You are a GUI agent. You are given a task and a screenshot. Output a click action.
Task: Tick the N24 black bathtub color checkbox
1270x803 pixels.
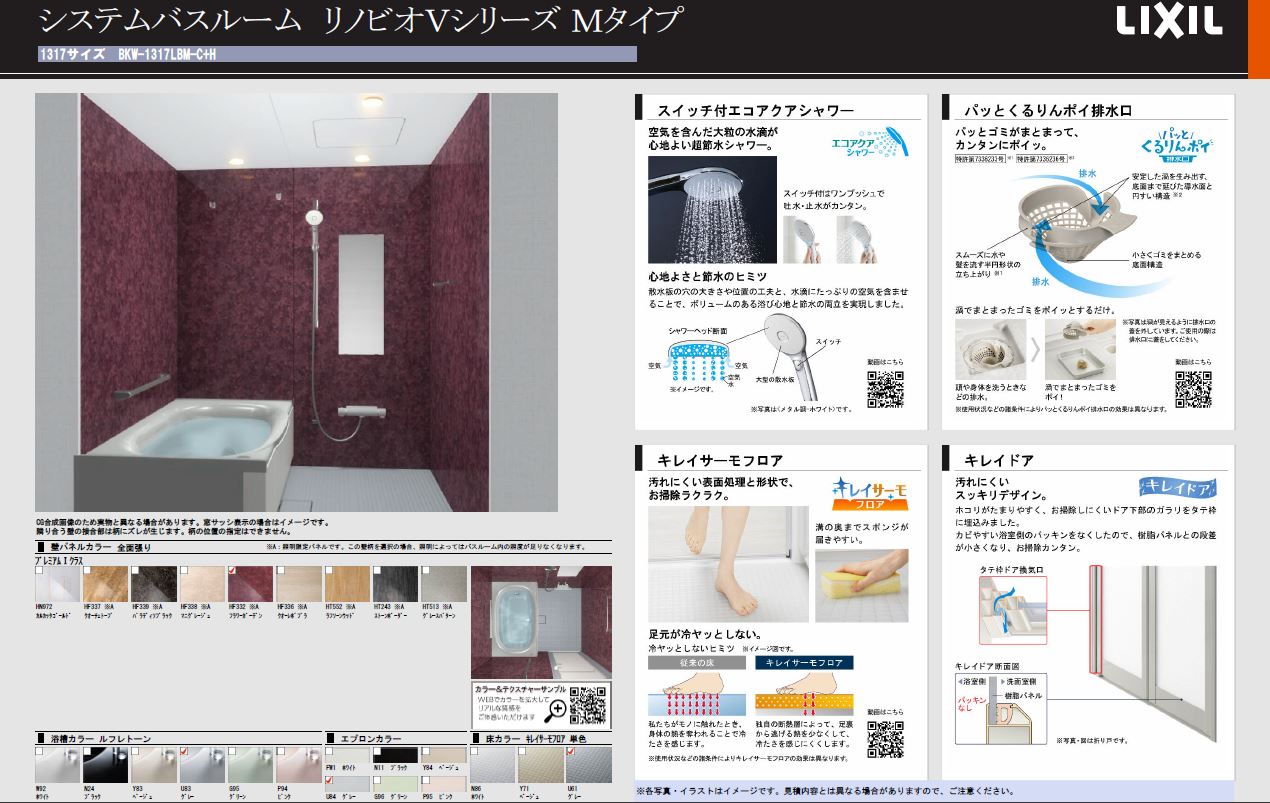tap(87, 751)
